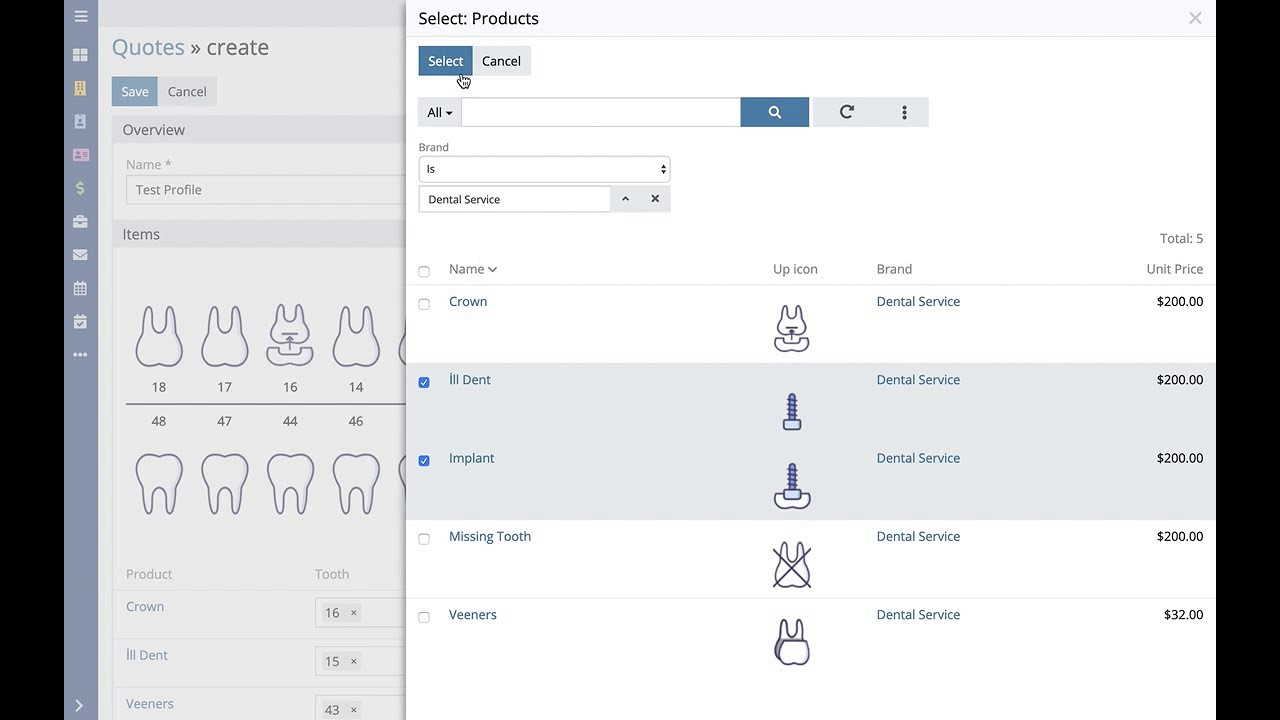The width and height of the screenshot is (1280, 720).
Task: Confirm selection with the Select button
Action: pos(445,61)
